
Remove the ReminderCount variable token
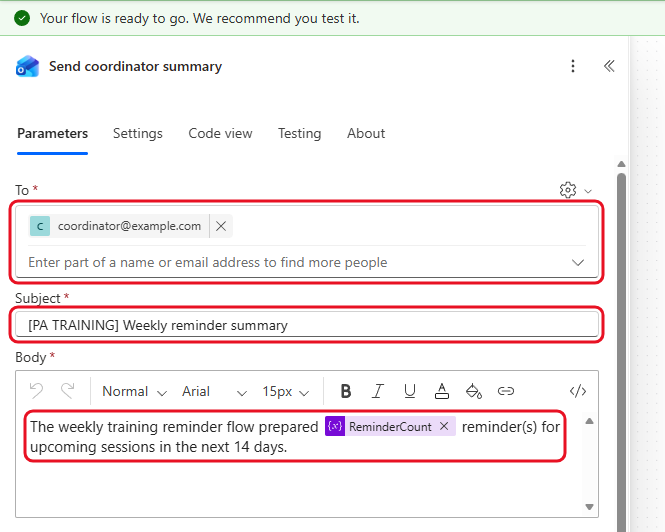point(444,426)
